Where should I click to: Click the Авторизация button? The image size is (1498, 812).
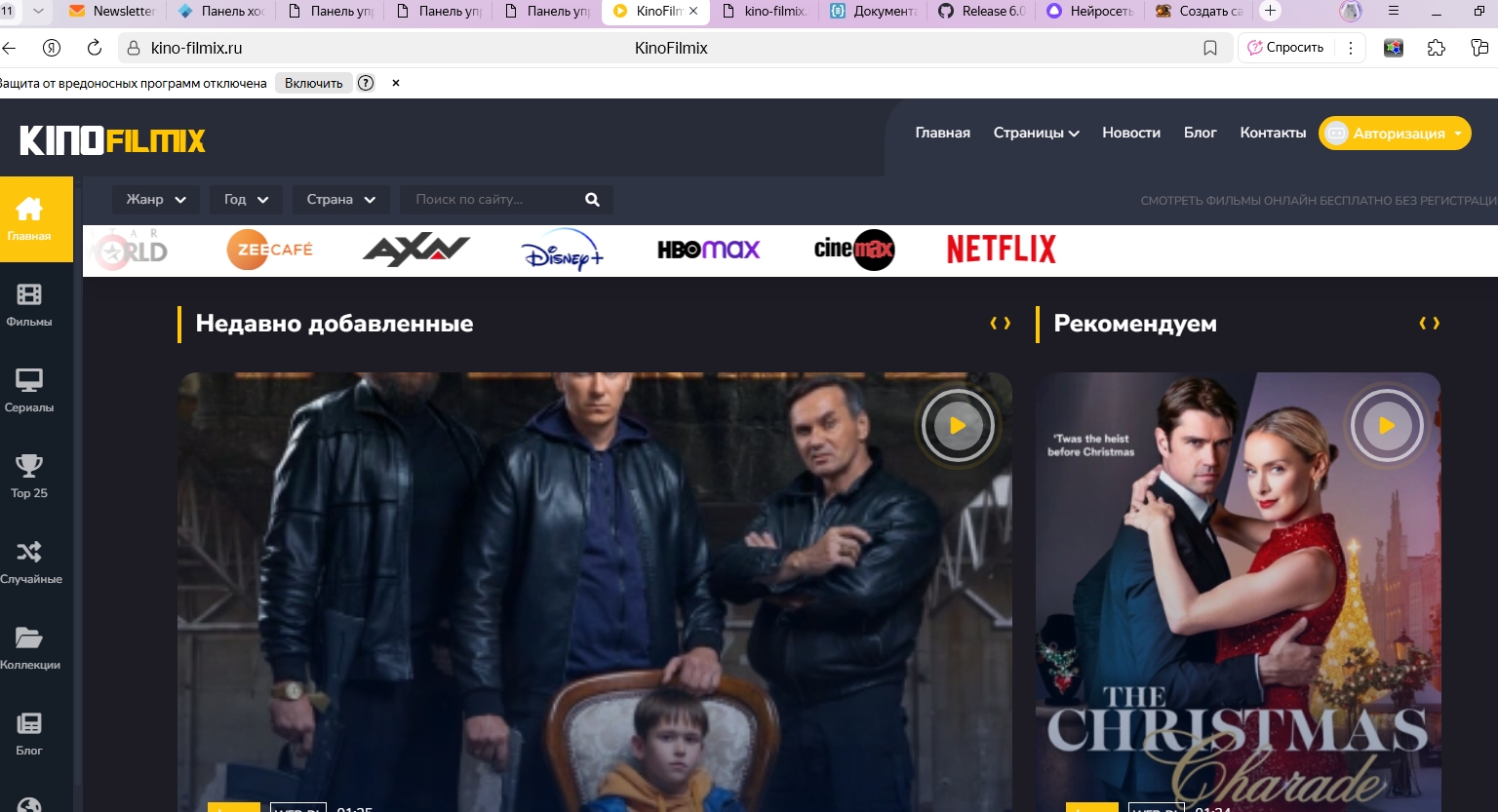pos(1395,134)
